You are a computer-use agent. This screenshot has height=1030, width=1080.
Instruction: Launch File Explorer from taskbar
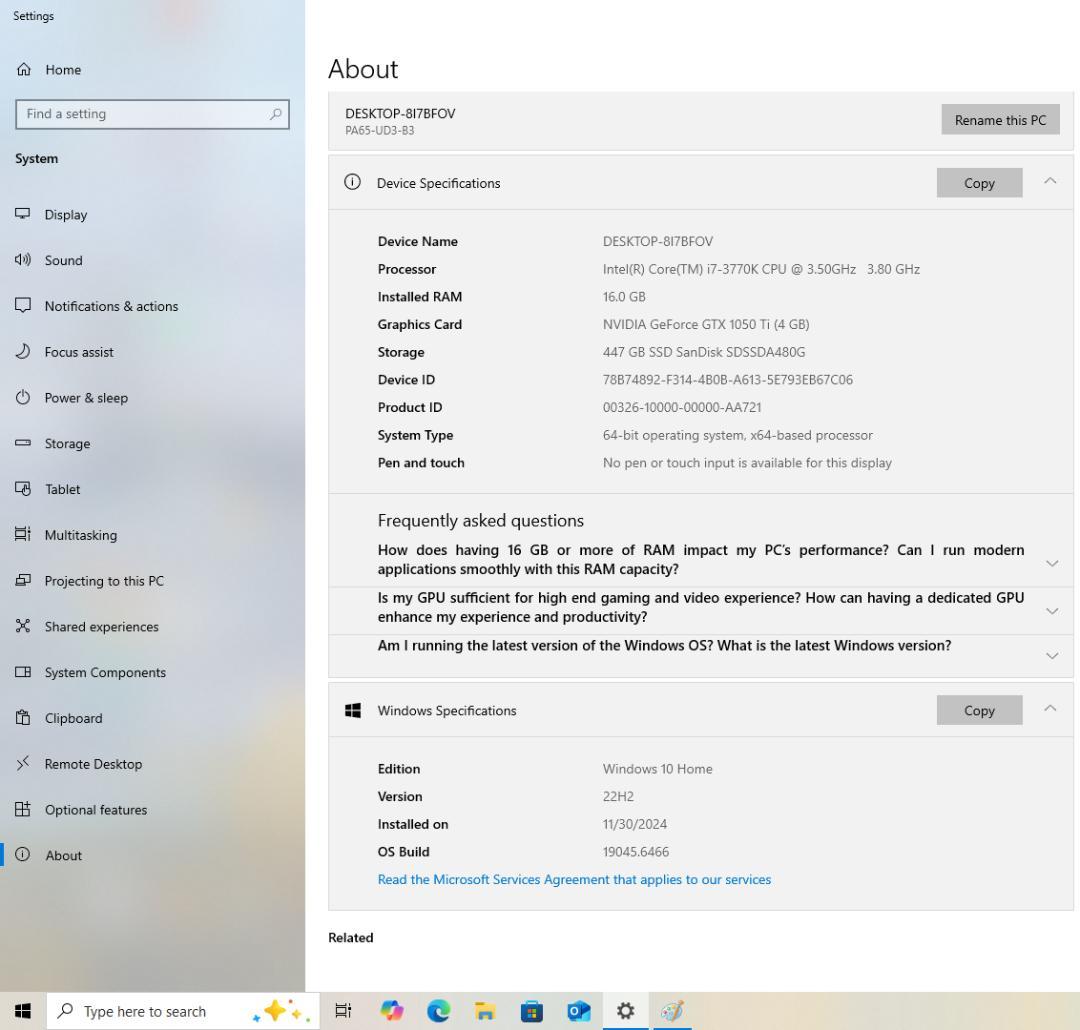click(485, 1011)
